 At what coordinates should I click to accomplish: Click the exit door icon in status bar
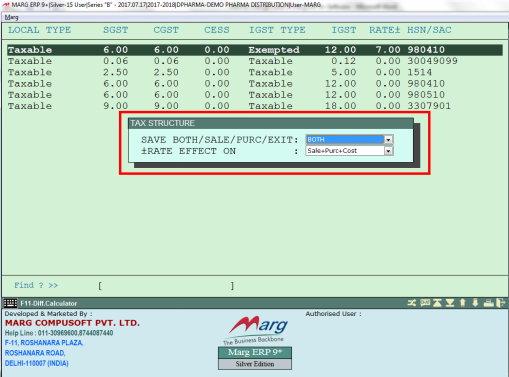501,303
